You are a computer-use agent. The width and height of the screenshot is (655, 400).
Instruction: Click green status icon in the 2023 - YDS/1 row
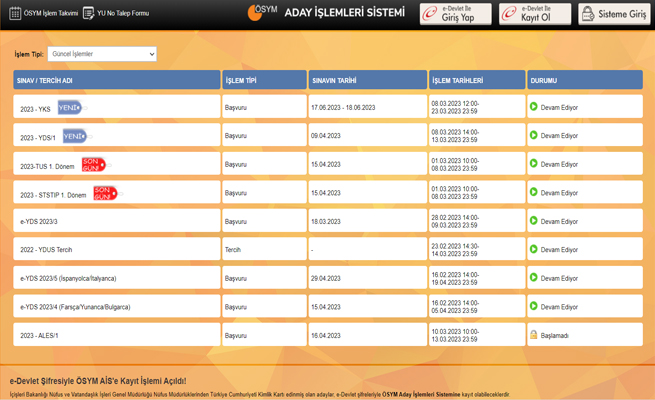click(x=533, y=135)
